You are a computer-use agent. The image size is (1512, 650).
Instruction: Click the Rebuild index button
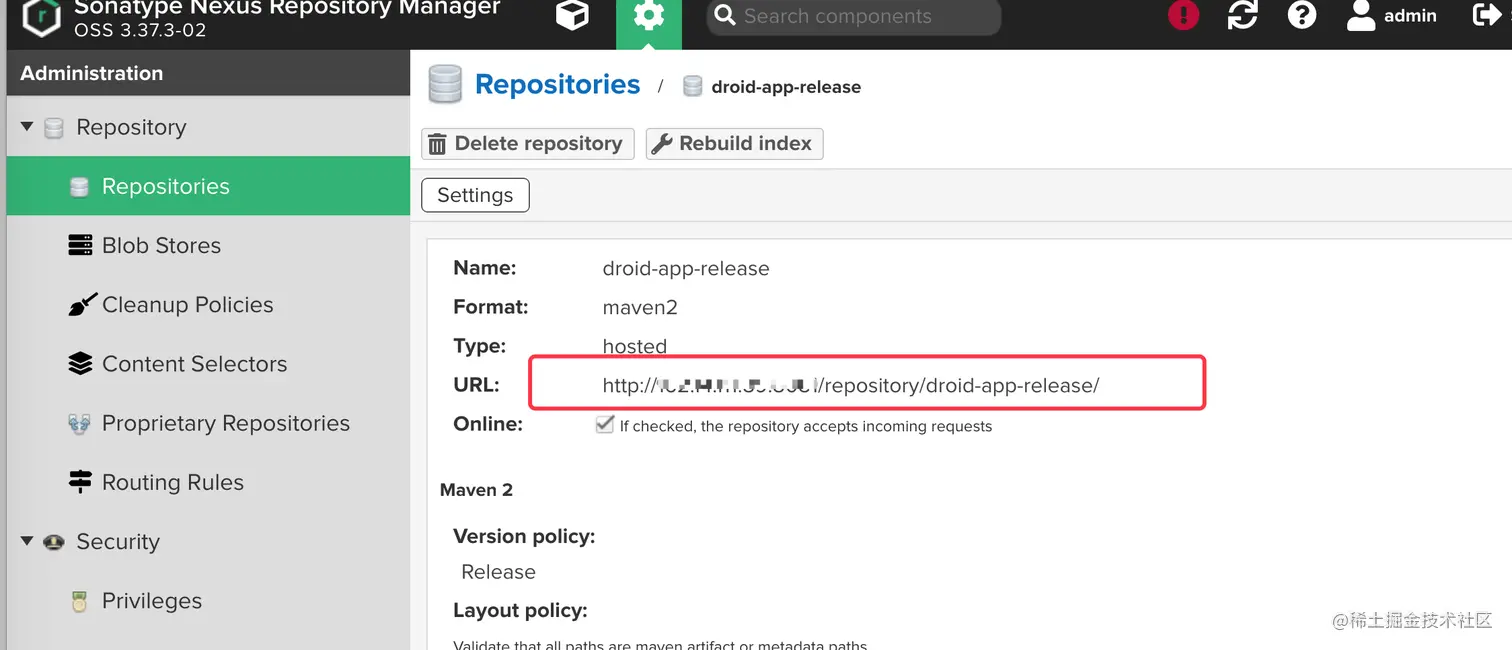pos(734,144)
